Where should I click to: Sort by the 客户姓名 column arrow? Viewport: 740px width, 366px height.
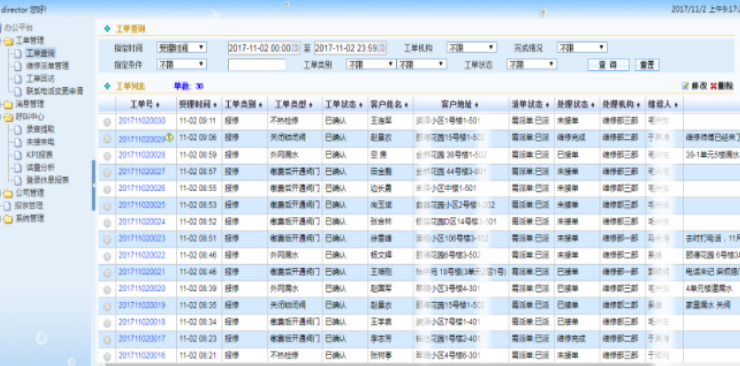(406, 105)
